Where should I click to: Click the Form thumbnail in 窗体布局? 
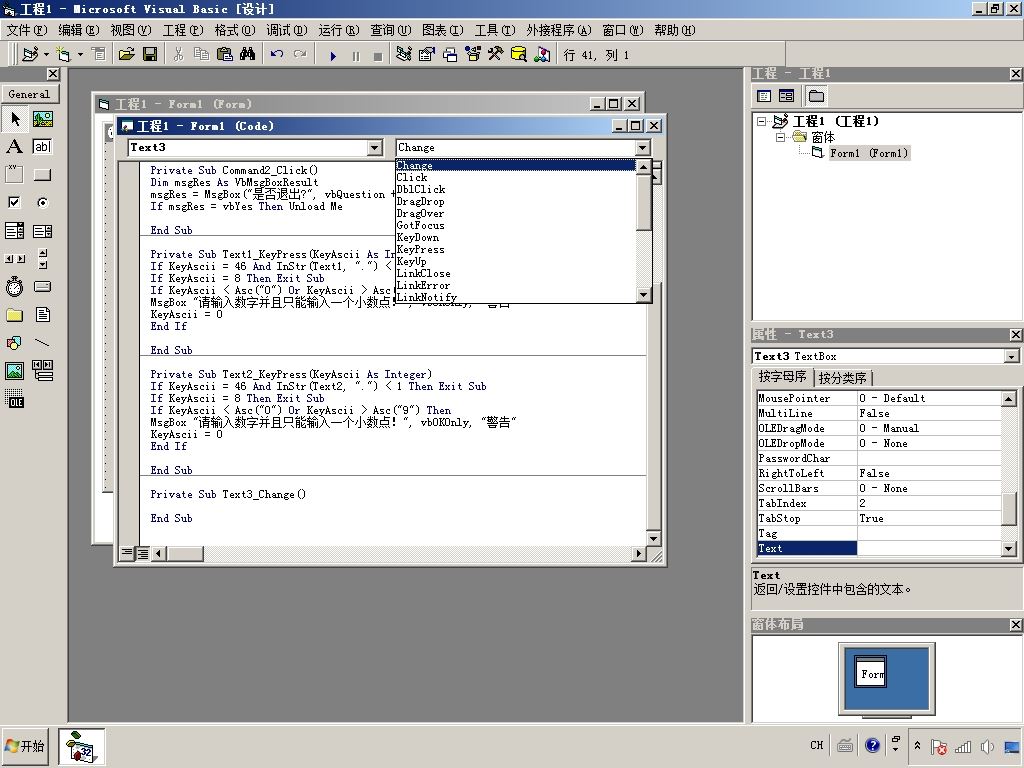[870, 673]
